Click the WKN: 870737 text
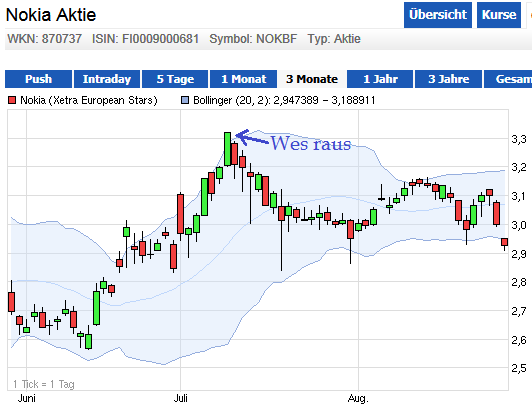532x409 pixels. (x=44, y=39)
